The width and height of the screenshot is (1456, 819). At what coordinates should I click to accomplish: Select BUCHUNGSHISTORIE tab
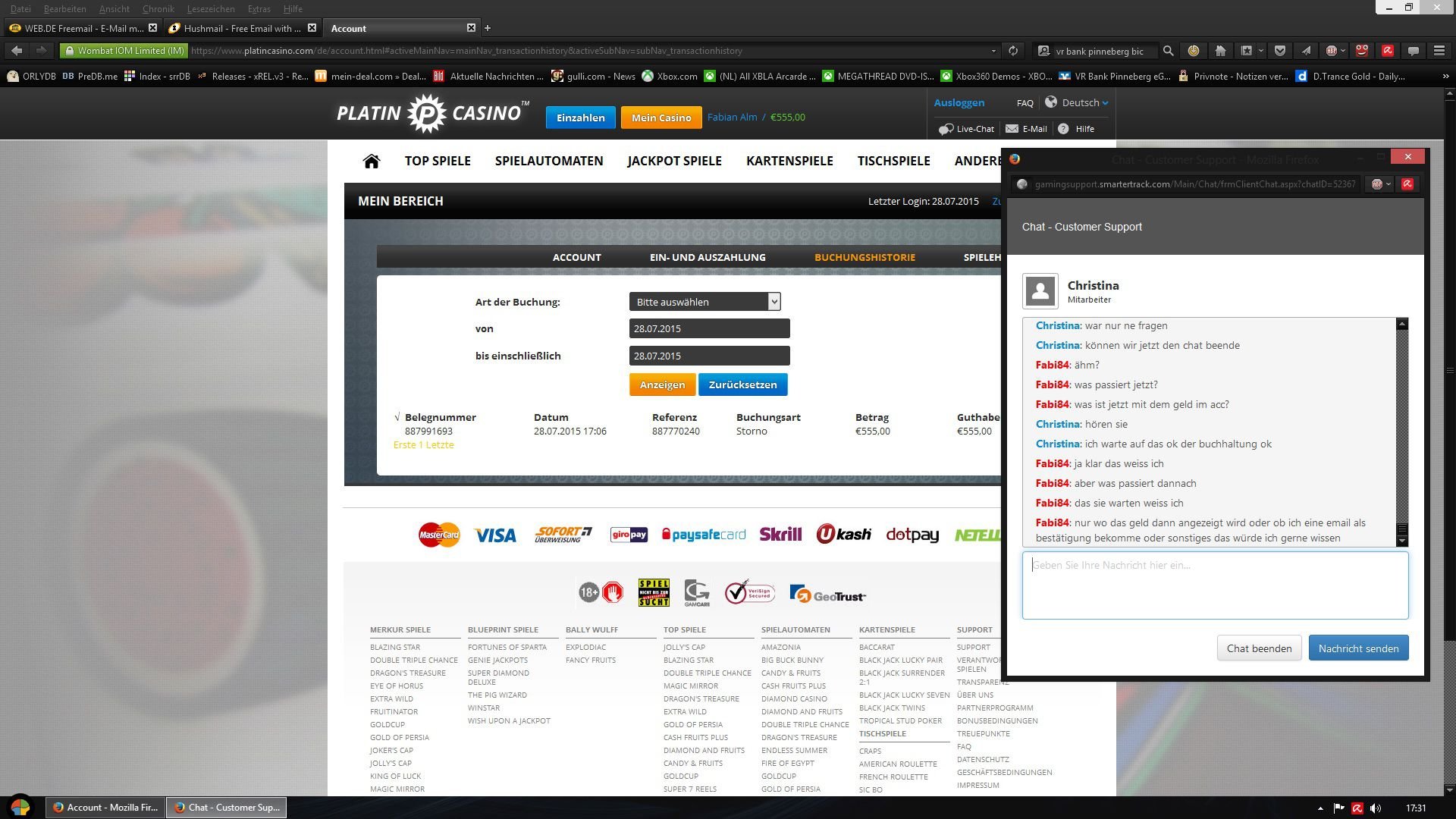[x=864, y=257]
